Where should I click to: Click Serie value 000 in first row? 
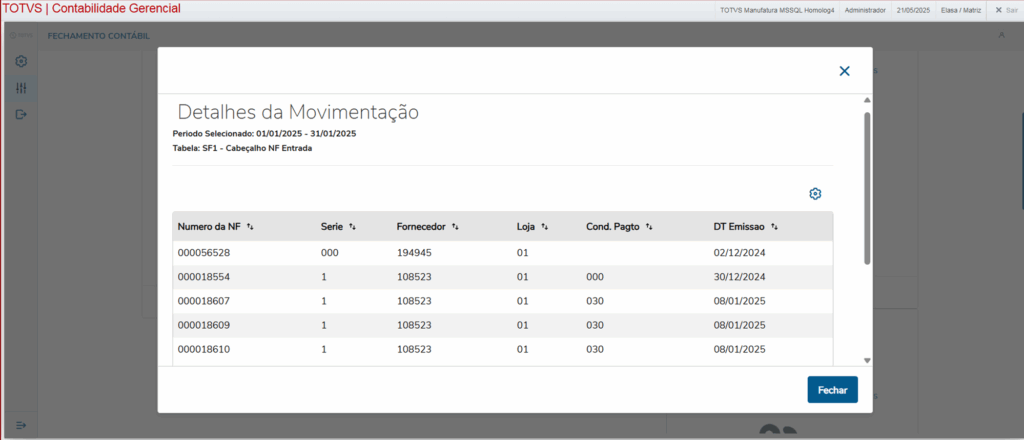(x=330, y=253)
